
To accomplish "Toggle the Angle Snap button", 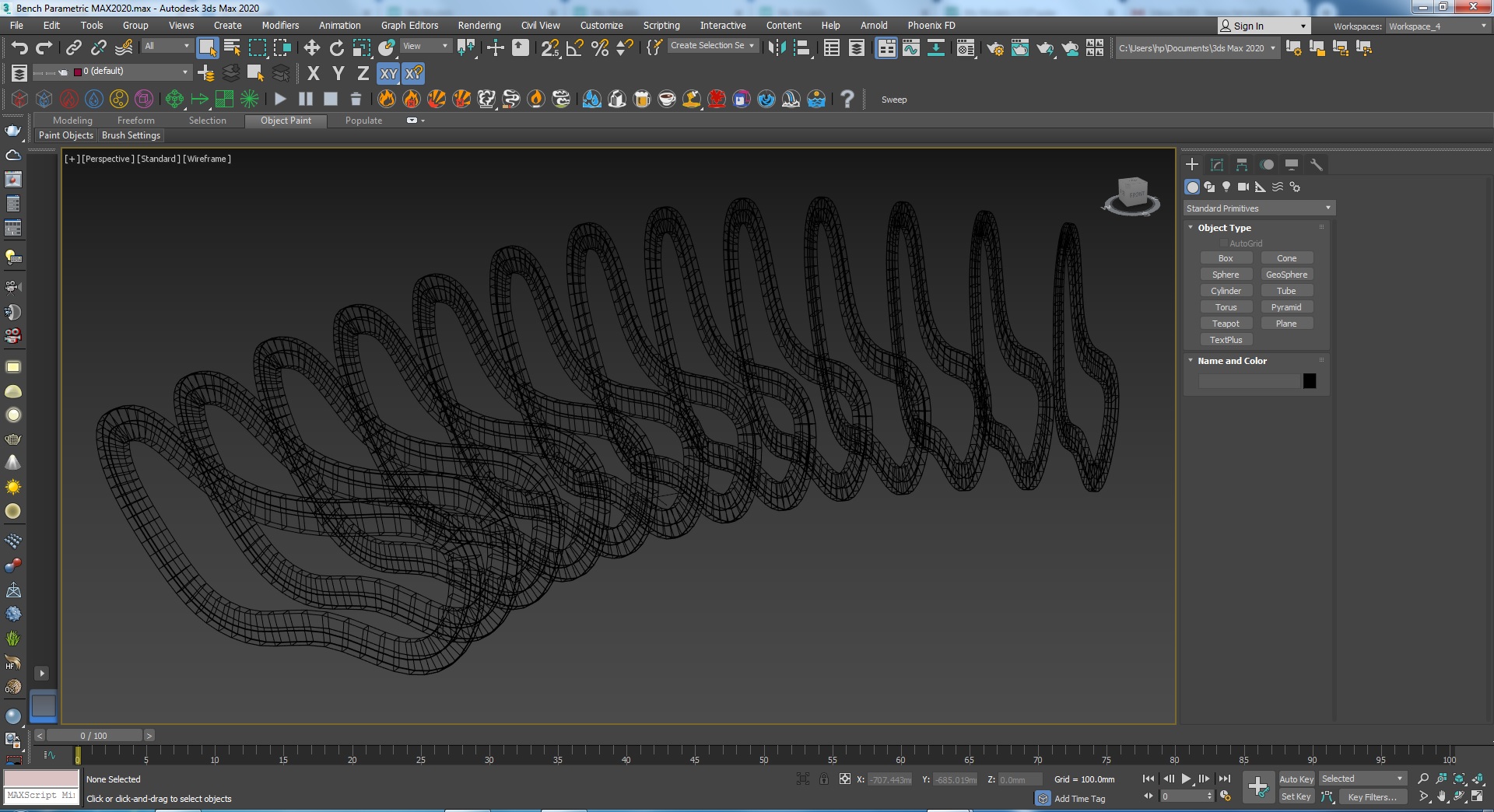I will pos(575,48).
